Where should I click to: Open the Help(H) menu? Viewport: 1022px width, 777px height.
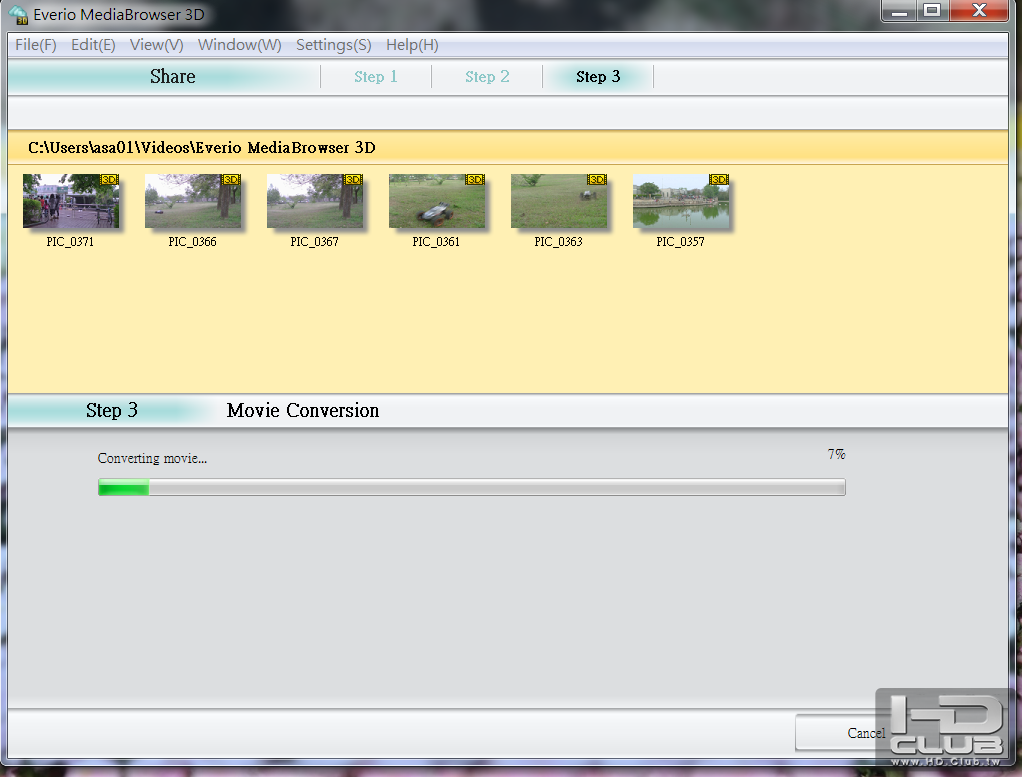(x=412, y=45)
